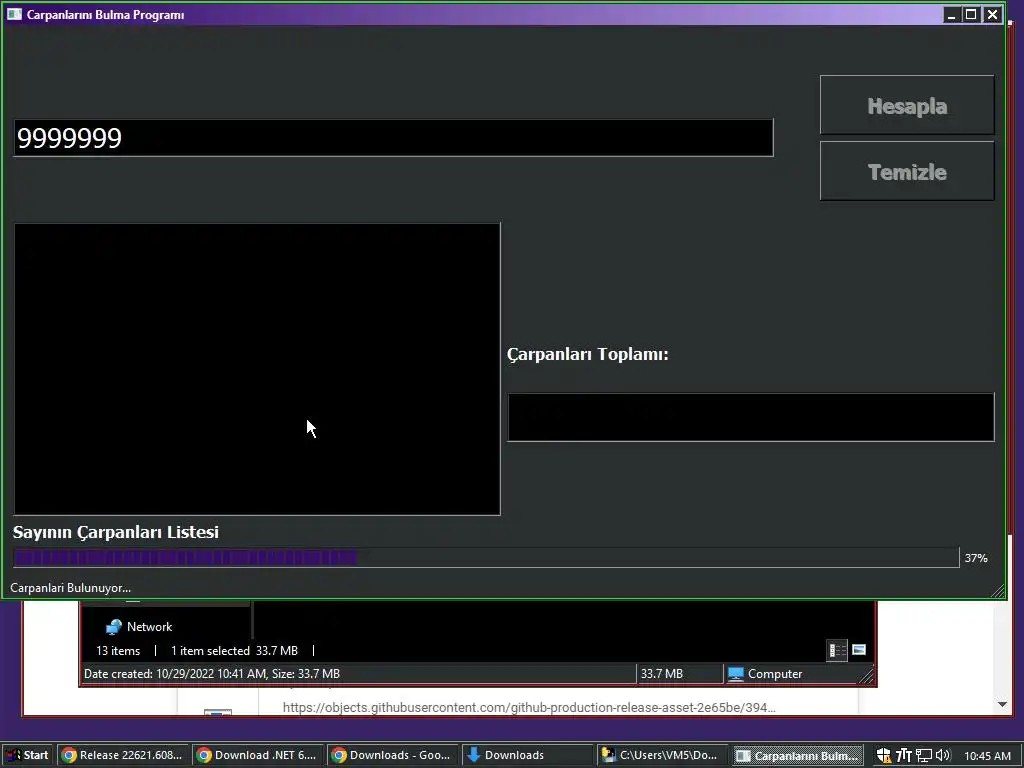Switch to Download .NET 6 Chrome taskbar button
This screenshot has height=768, width=1024.
pos(257,755)
